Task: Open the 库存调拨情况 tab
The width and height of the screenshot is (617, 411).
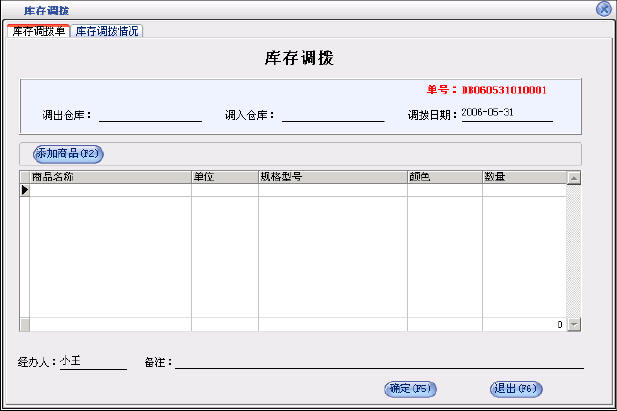Action: click(107, 31)
